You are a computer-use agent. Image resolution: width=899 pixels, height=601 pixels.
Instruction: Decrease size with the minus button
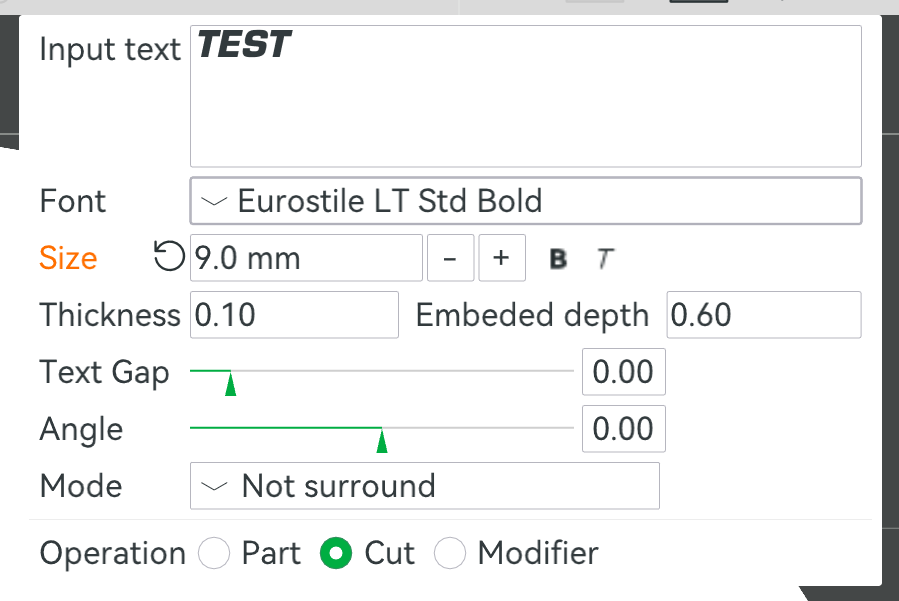(451, 258)
